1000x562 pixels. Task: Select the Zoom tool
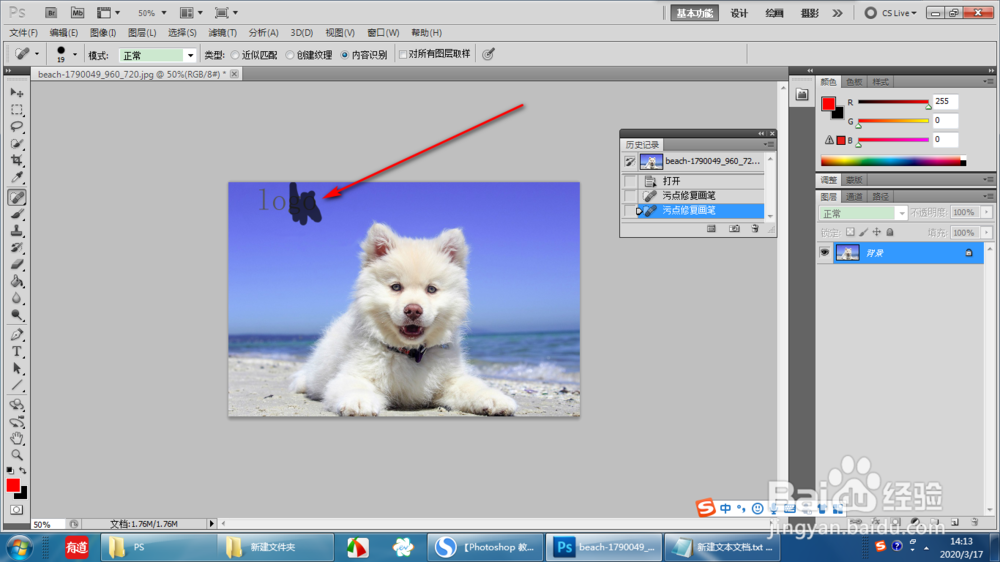(17, 455)
